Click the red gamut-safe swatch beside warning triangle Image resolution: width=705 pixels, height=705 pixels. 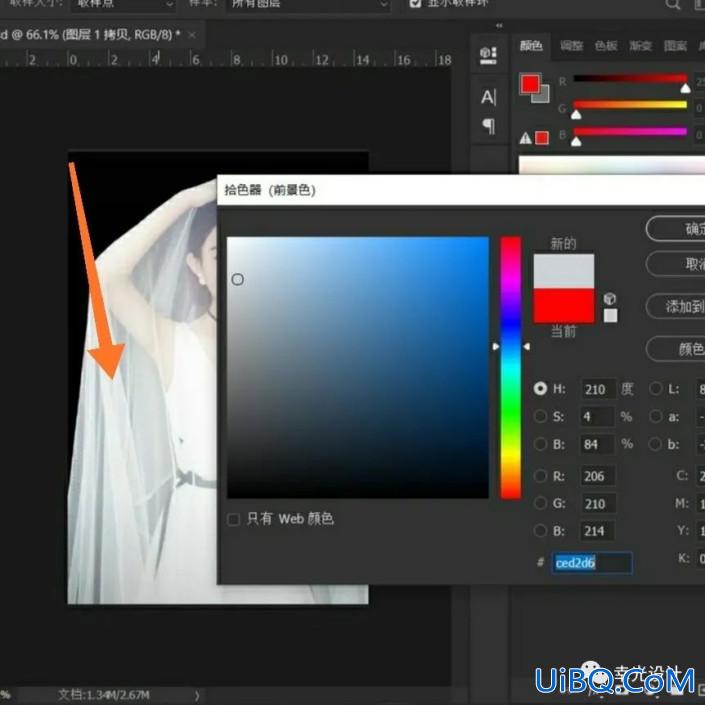click(542, 138)
